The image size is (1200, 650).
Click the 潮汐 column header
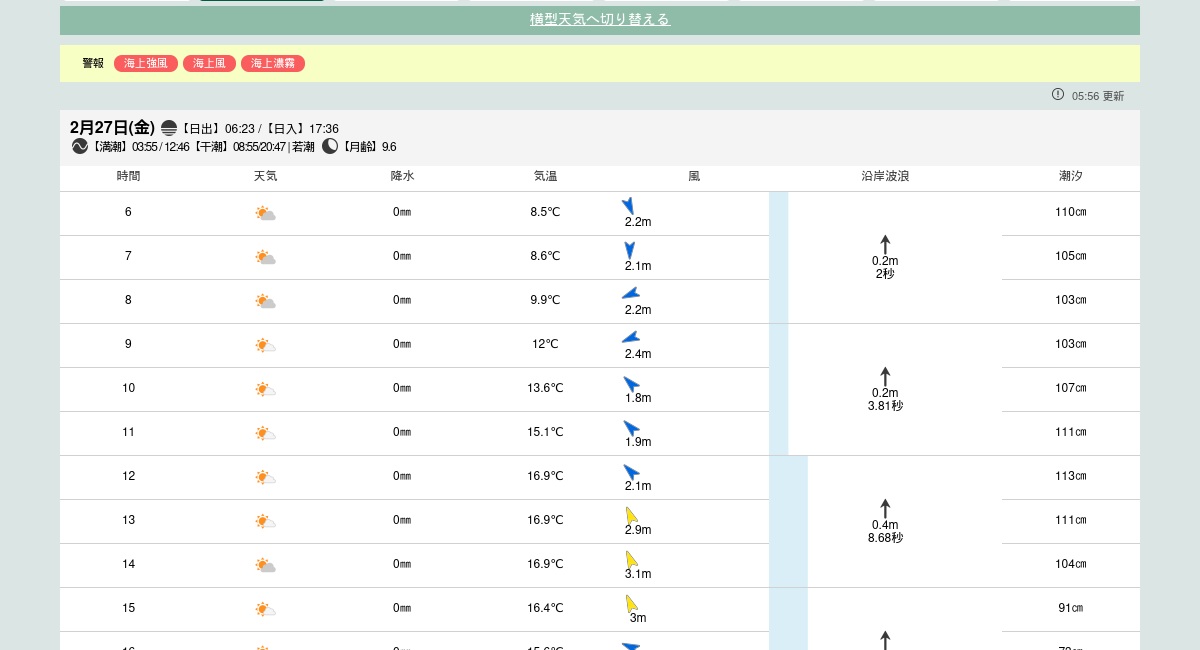pos(1070,176)
